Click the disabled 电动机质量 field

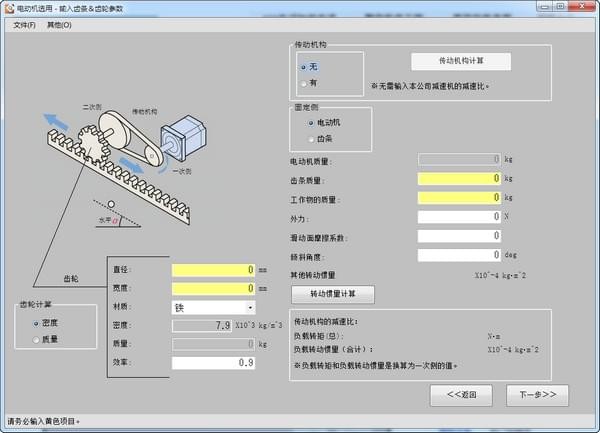pos(459,159)
